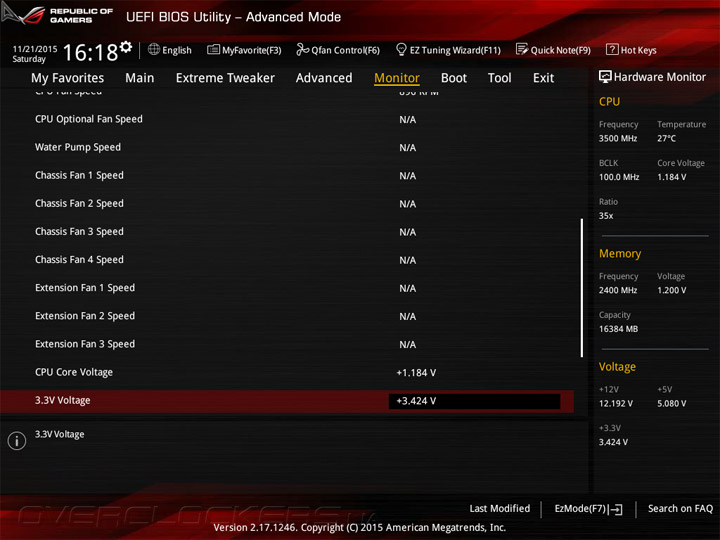This screenshot has width=720, height=540.
Task: Switch to the Tool tab
Action: tap(499, 78)
